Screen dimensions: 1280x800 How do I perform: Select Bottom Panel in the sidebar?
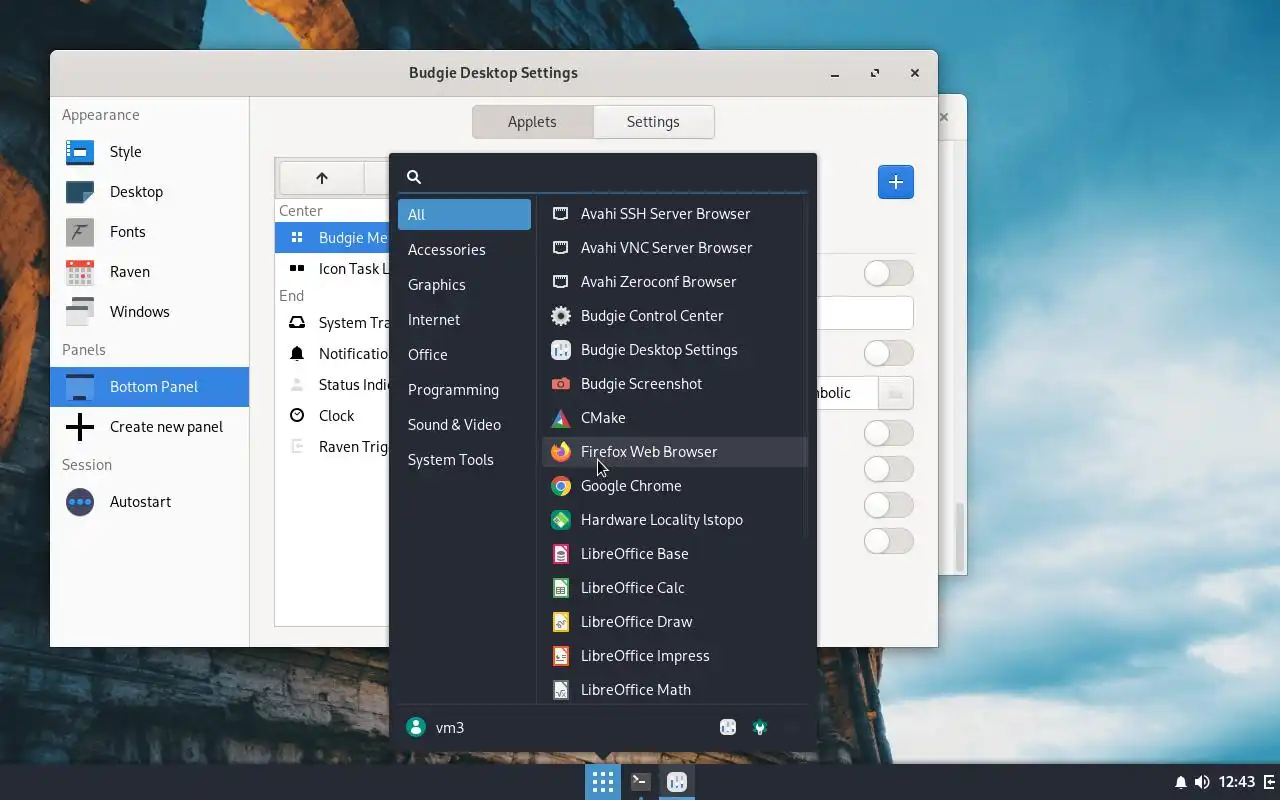(149, 387)
